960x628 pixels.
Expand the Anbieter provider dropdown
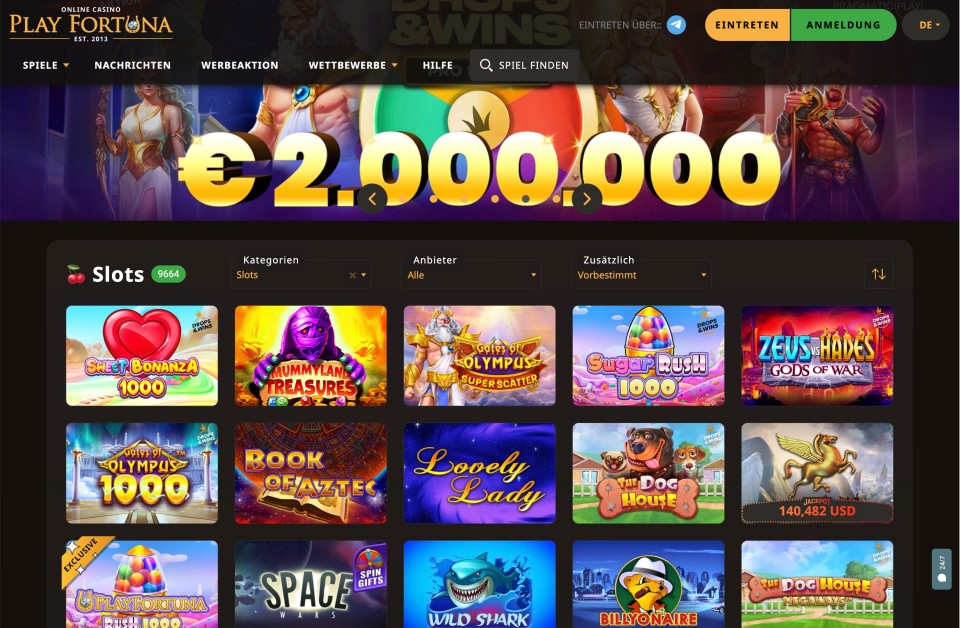tap(471, 275)
